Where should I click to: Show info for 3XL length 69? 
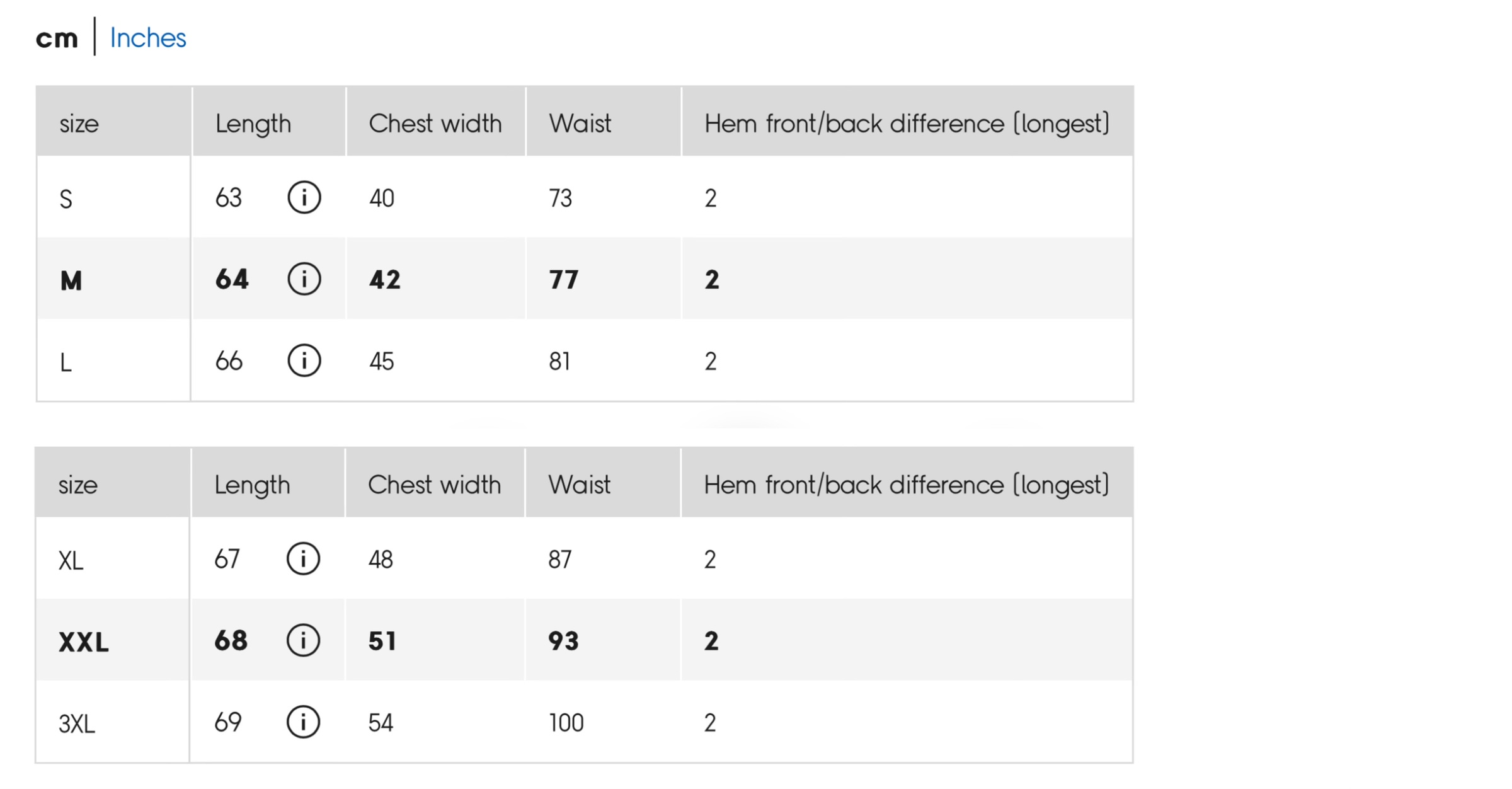[303, 722]
